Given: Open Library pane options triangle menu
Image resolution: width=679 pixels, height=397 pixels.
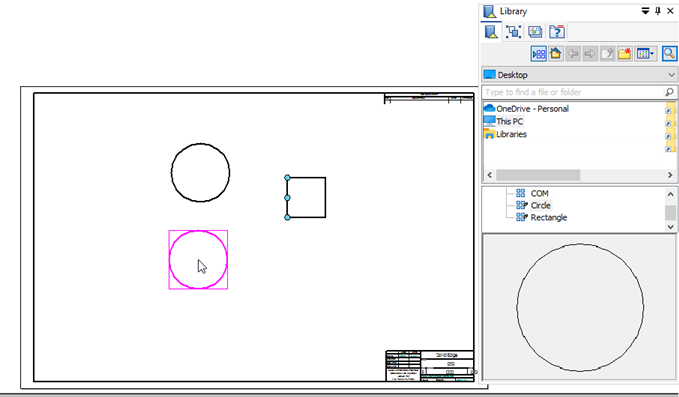Looking at the screenshot, I should [x=645, y=11].
